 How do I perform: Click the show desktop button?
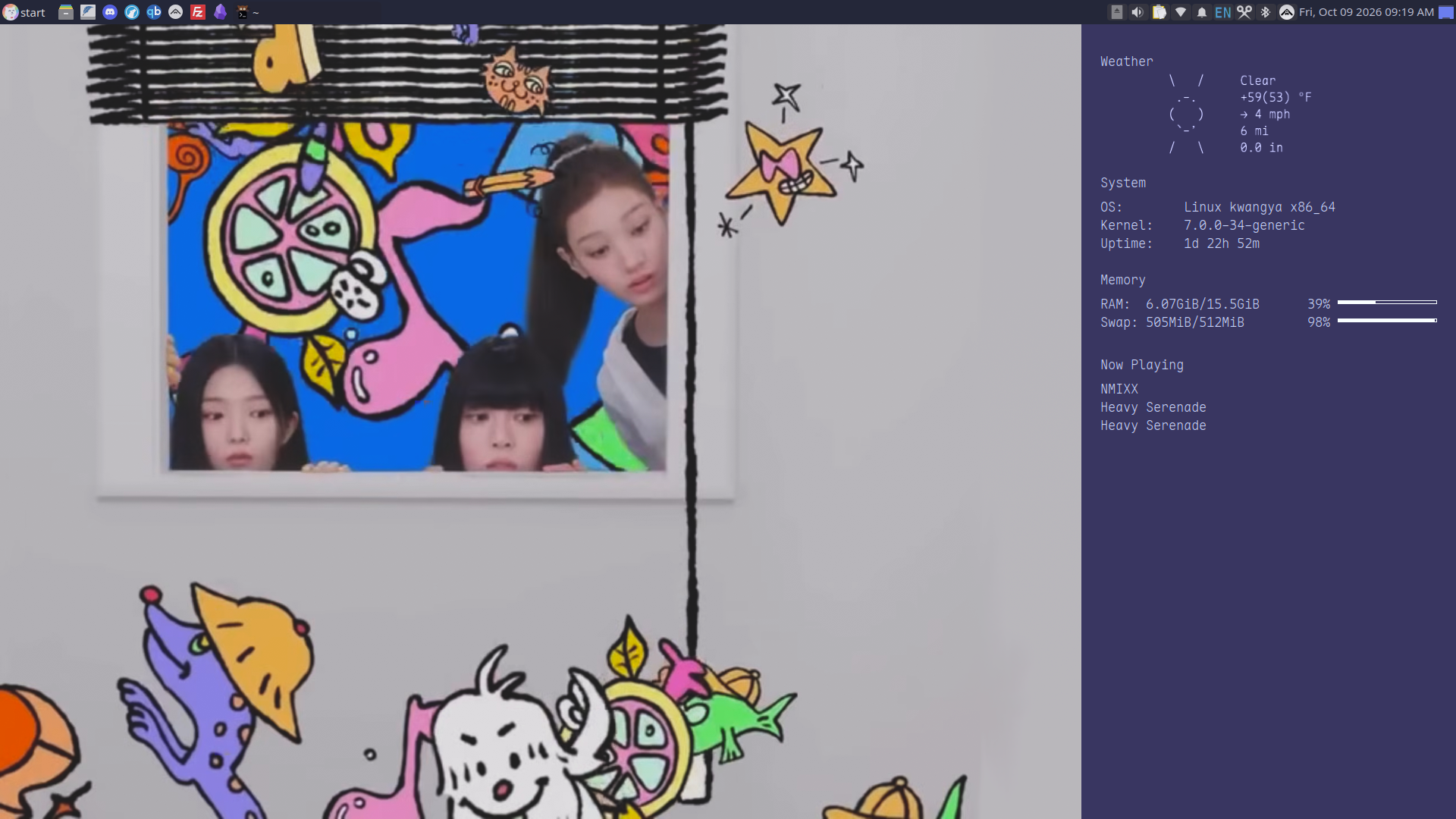[1446, 12]
